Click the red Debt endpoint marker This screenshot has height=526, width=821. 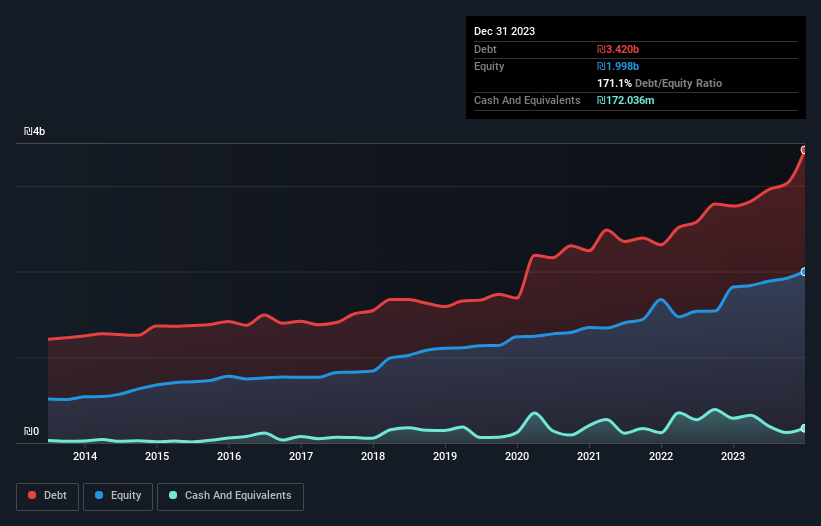(804, 150)
